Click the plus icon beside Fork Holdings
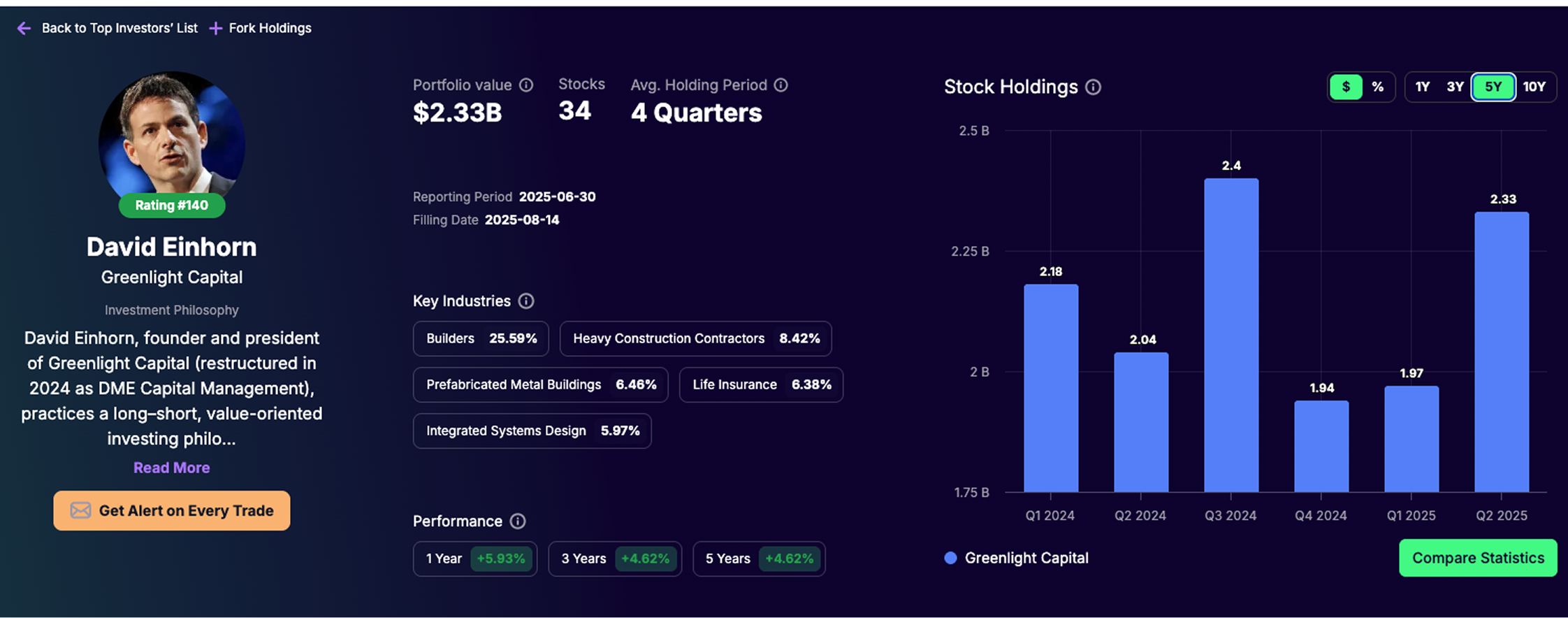The image size is (1568, 618). [x=216, y=28]
